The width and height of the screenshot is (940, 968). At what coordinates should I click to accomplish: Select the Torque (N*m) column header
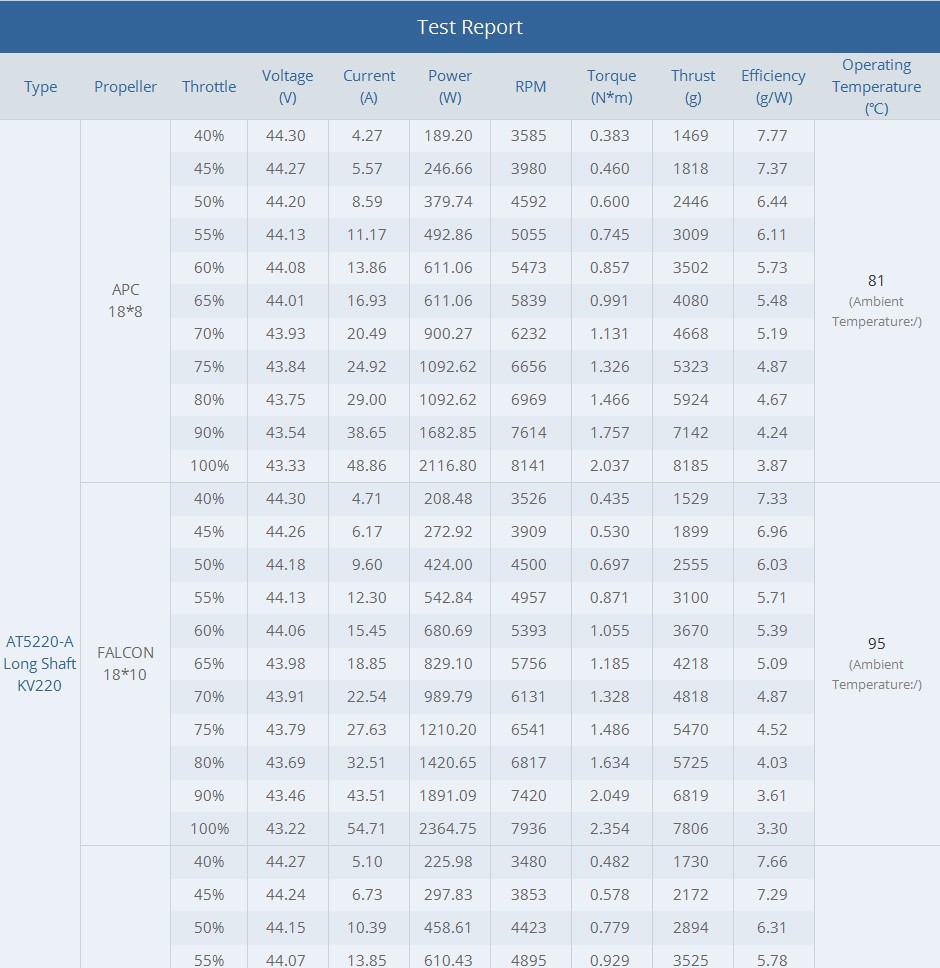pyautogui.click(x=611, y=86)
